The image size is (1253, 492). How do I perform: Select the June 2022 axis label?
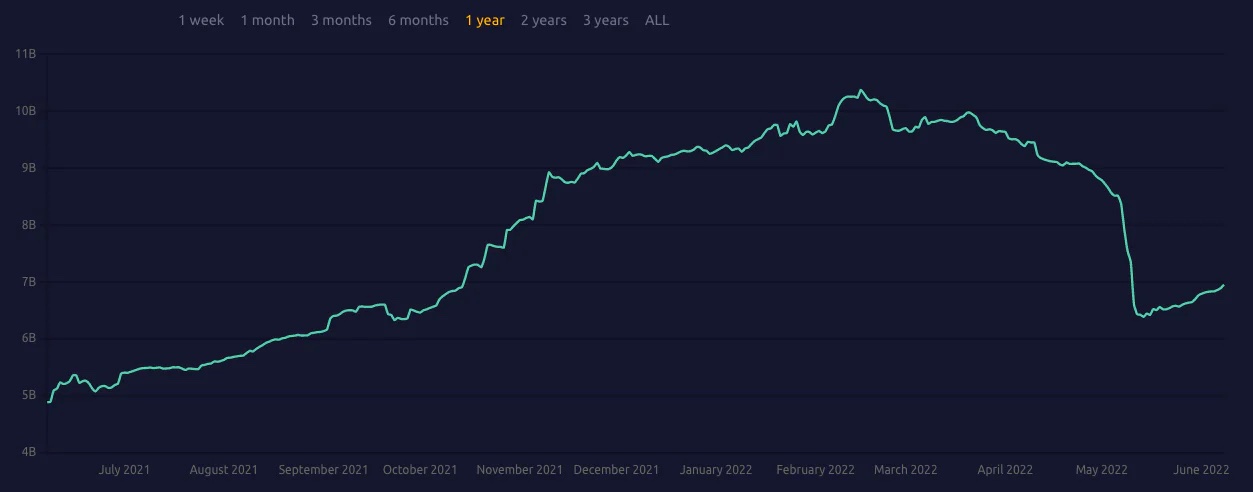pos(1201,469)
